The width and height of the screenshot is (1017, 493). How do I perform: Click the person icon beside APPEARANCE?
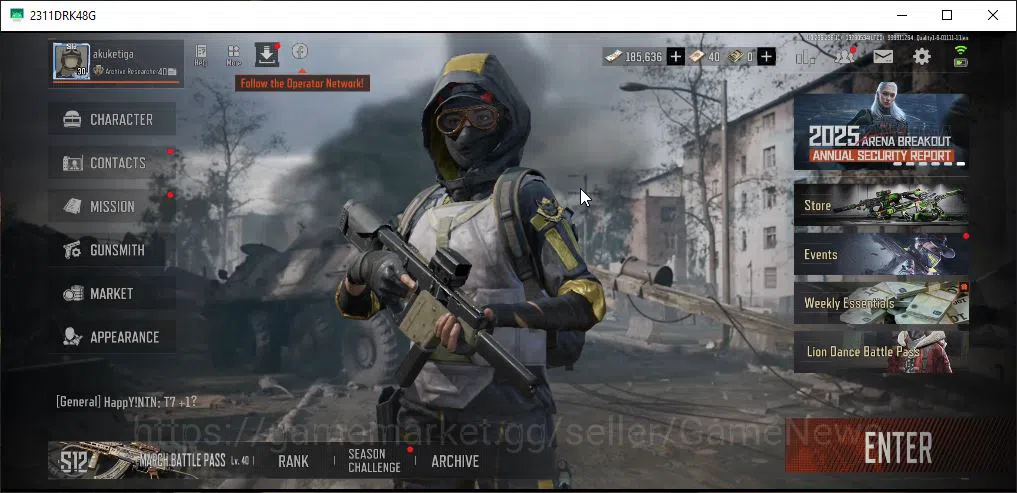72,337
